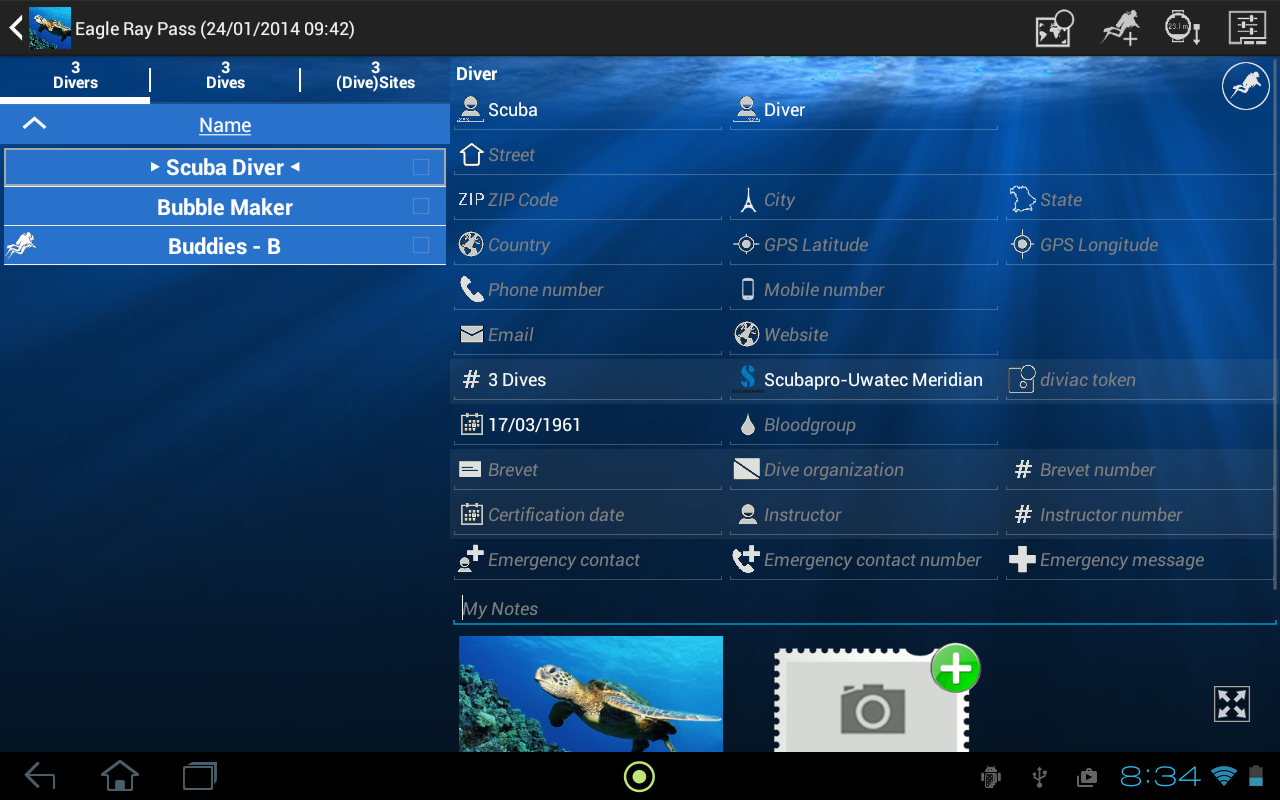1280x800 pixels.
Task: Tap the My Notes text field
Action: pos(865,608)
